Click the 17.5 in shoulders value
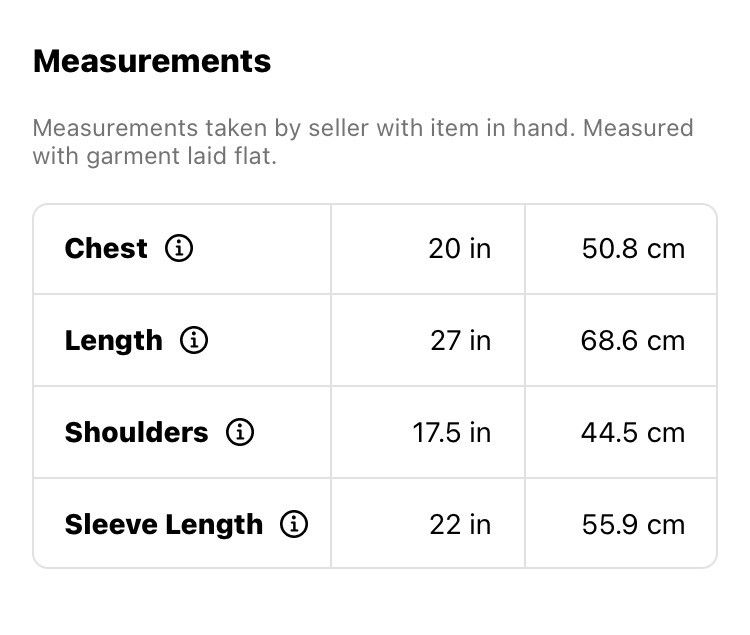 click(452, 432)
